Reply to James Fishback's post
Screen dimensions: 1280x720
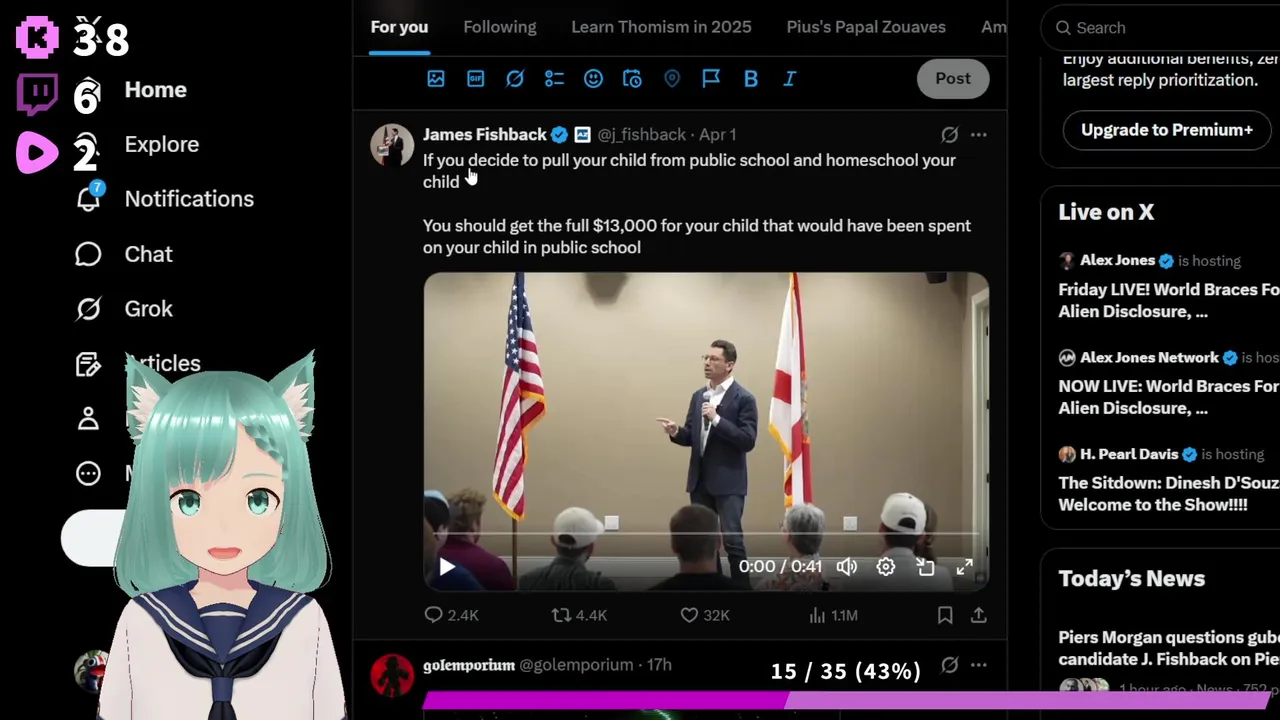pos(451,615)
